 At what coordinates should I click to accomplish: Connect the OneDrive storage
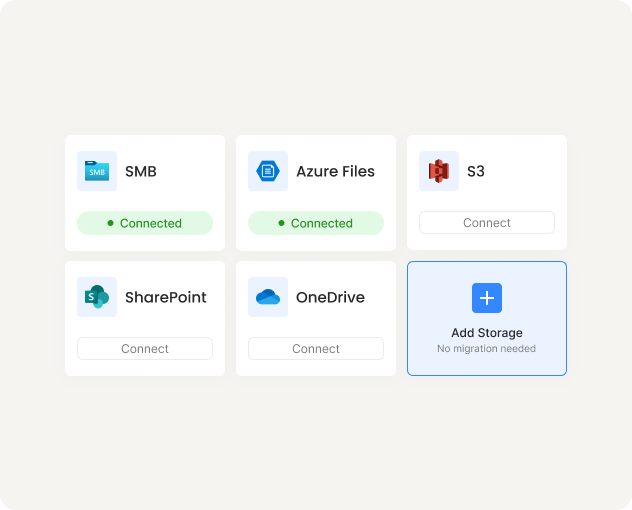tap(316, 348)
